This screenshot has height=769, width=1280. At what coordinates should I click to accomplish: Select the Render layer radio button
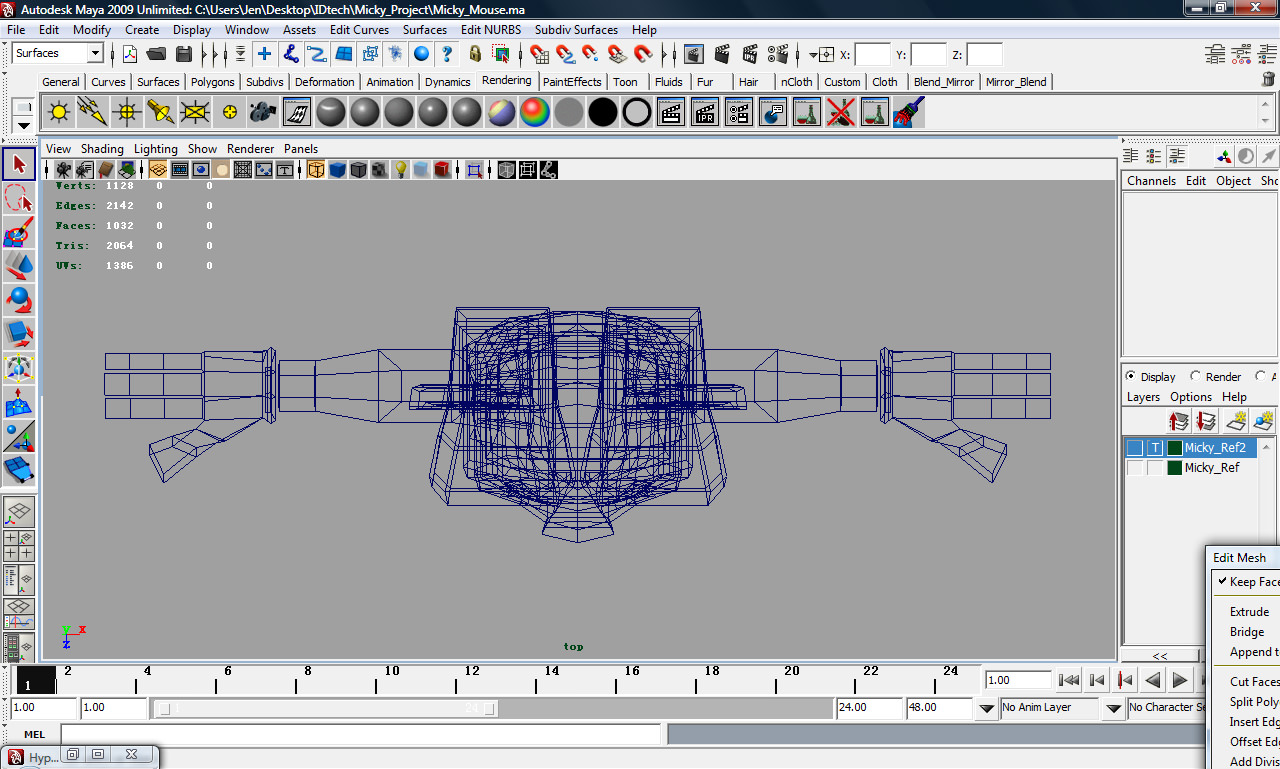1195,377
